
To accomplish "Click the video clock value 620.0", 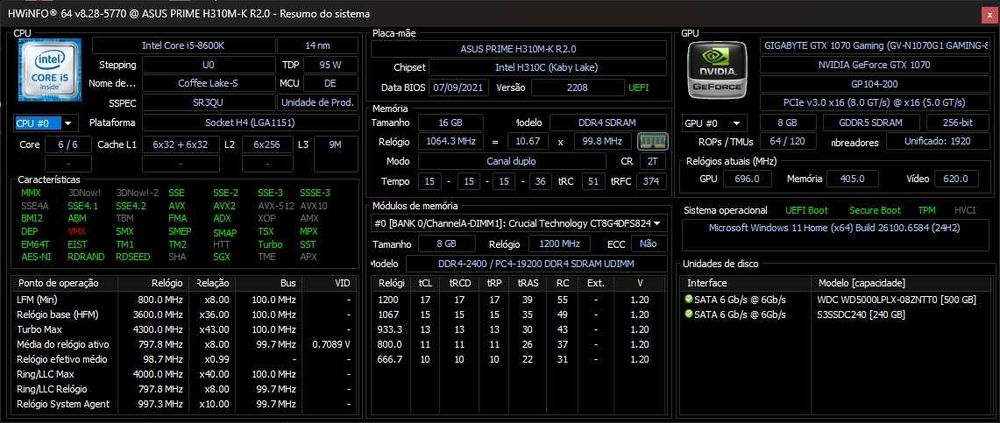I will pos(956,179).
